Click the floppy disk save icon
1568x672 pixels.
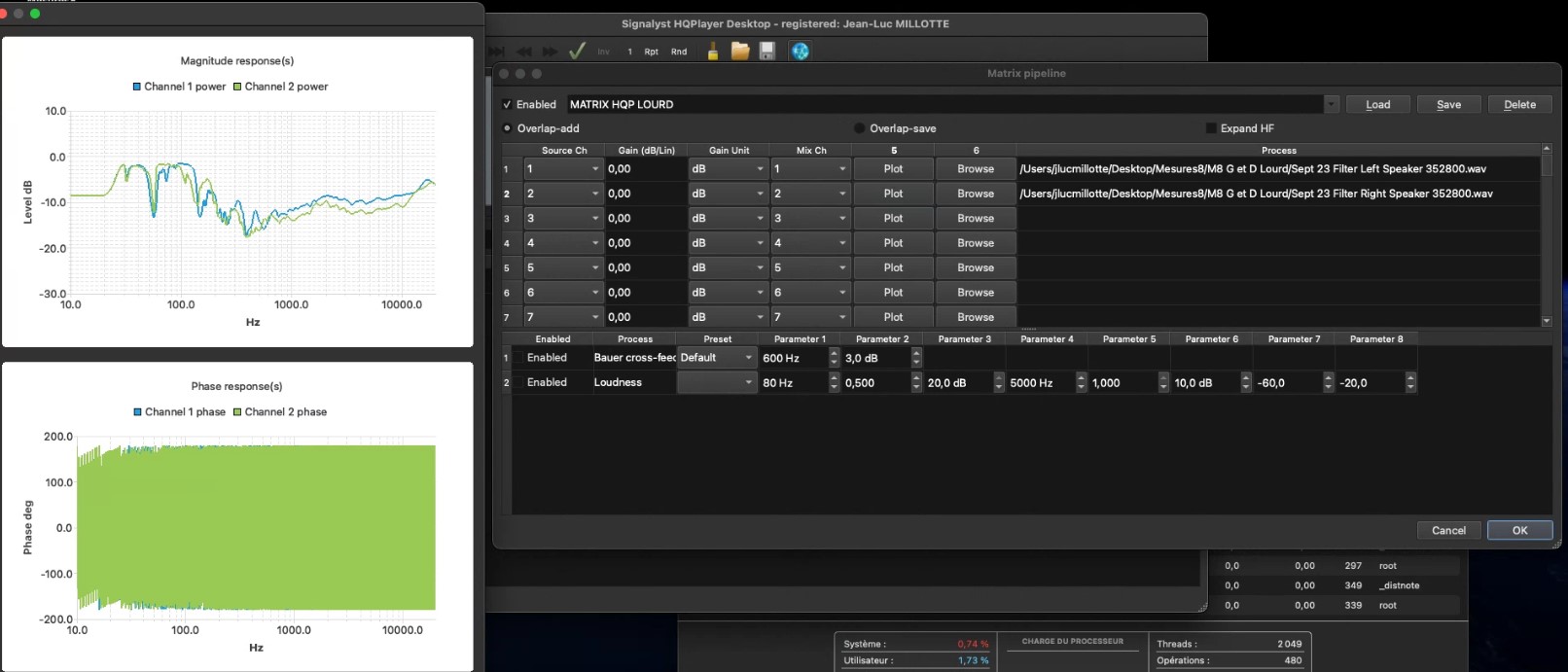click(767, 51)
